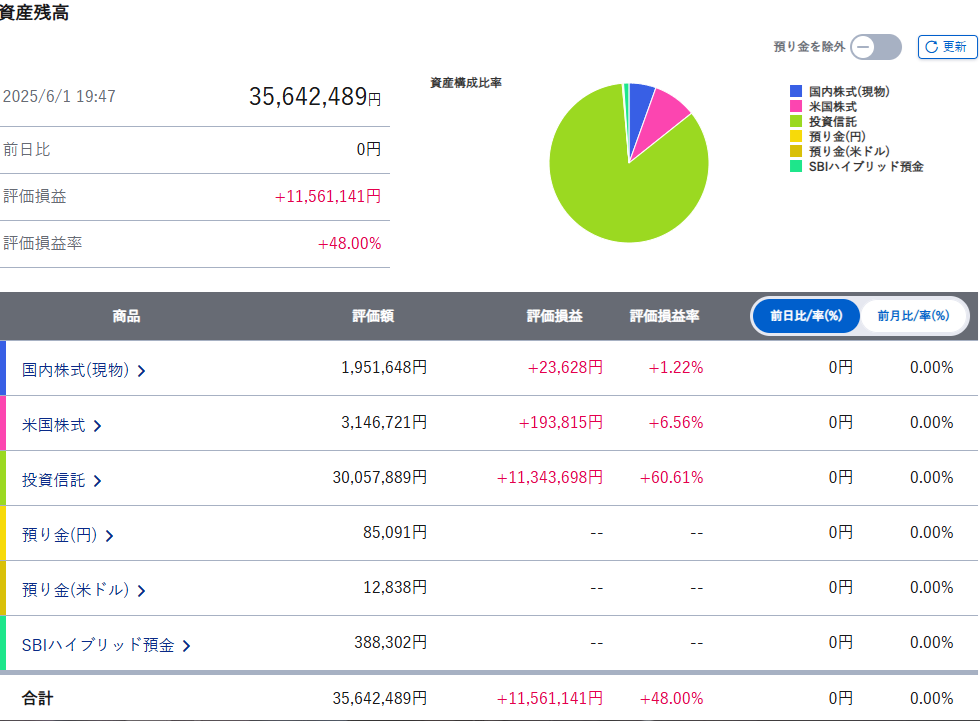Click the yellow 預り金(円) legend swatch
The image size is (980, 721).
tap(796, 136)
